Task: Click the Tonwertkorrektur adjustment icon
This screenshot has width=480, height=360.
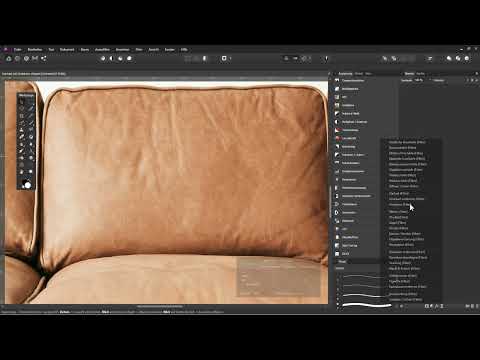Action: [337, 81]
